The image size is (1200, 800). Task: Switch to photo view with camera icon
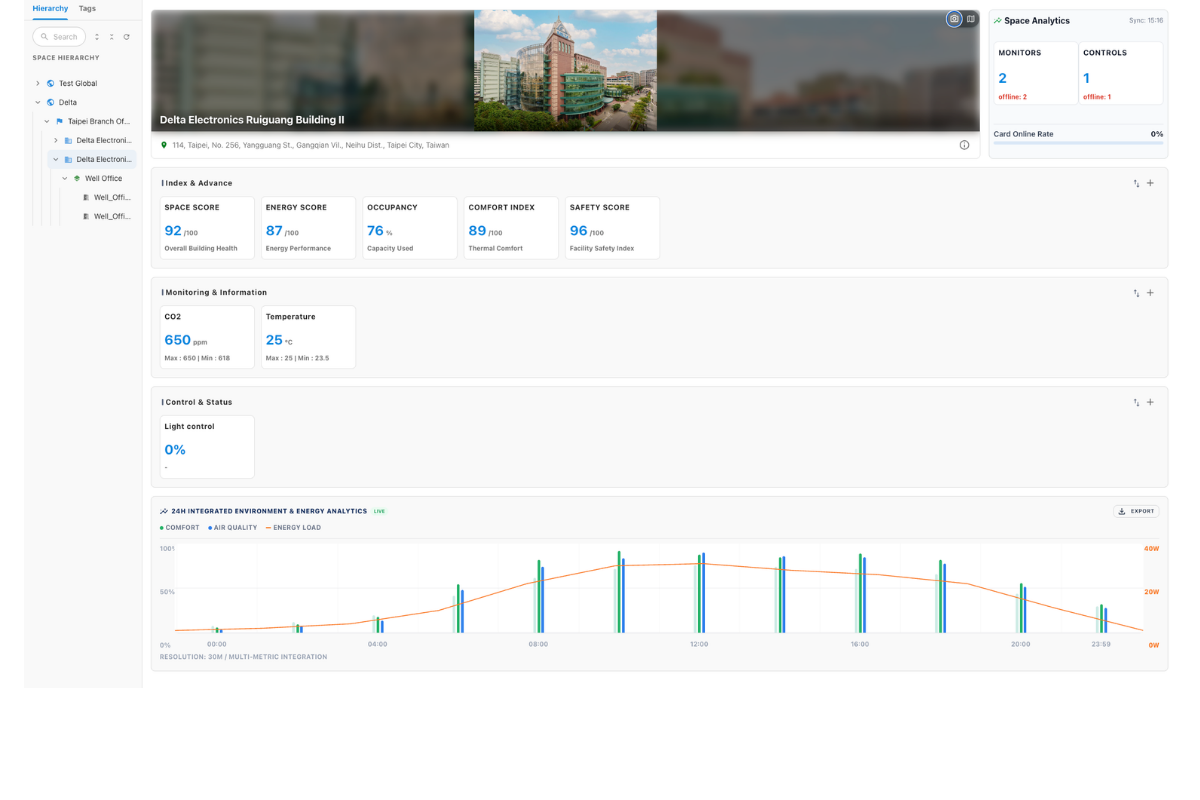point(954,19)
